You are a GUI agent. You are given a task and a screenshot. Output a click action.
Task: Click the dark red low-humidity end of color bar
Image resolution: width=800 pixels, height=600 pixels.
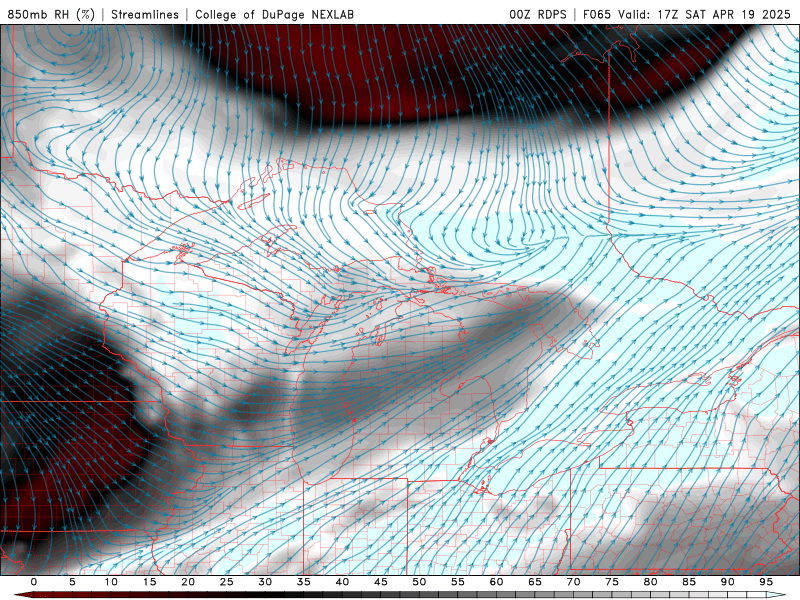pyautogui.click(x=26, y=595)
